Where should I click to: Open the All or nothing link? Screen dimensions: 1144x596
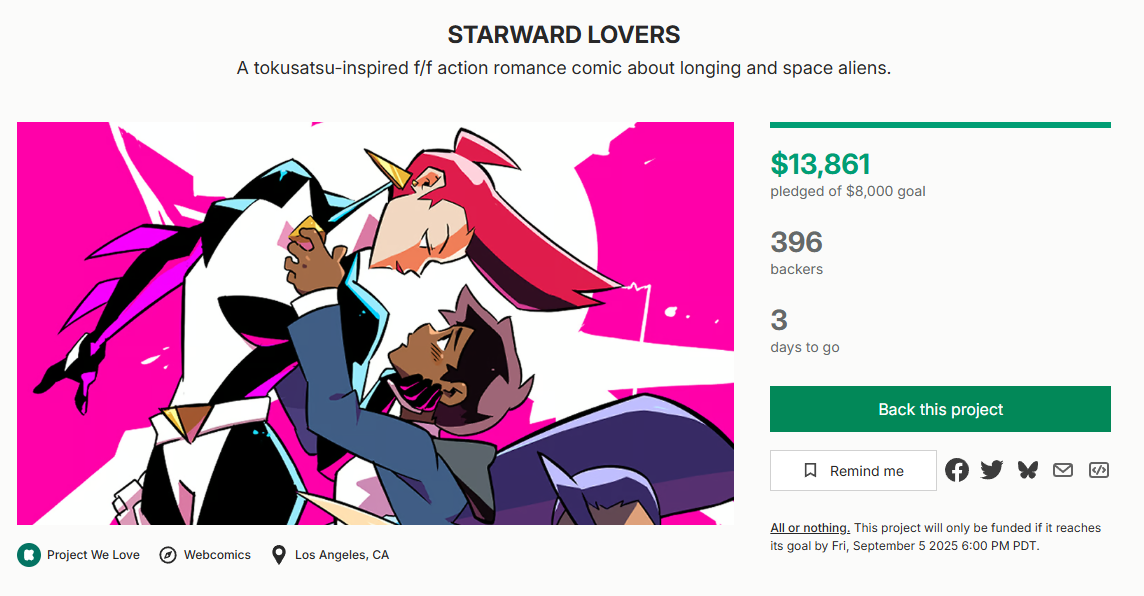[810, 528]
